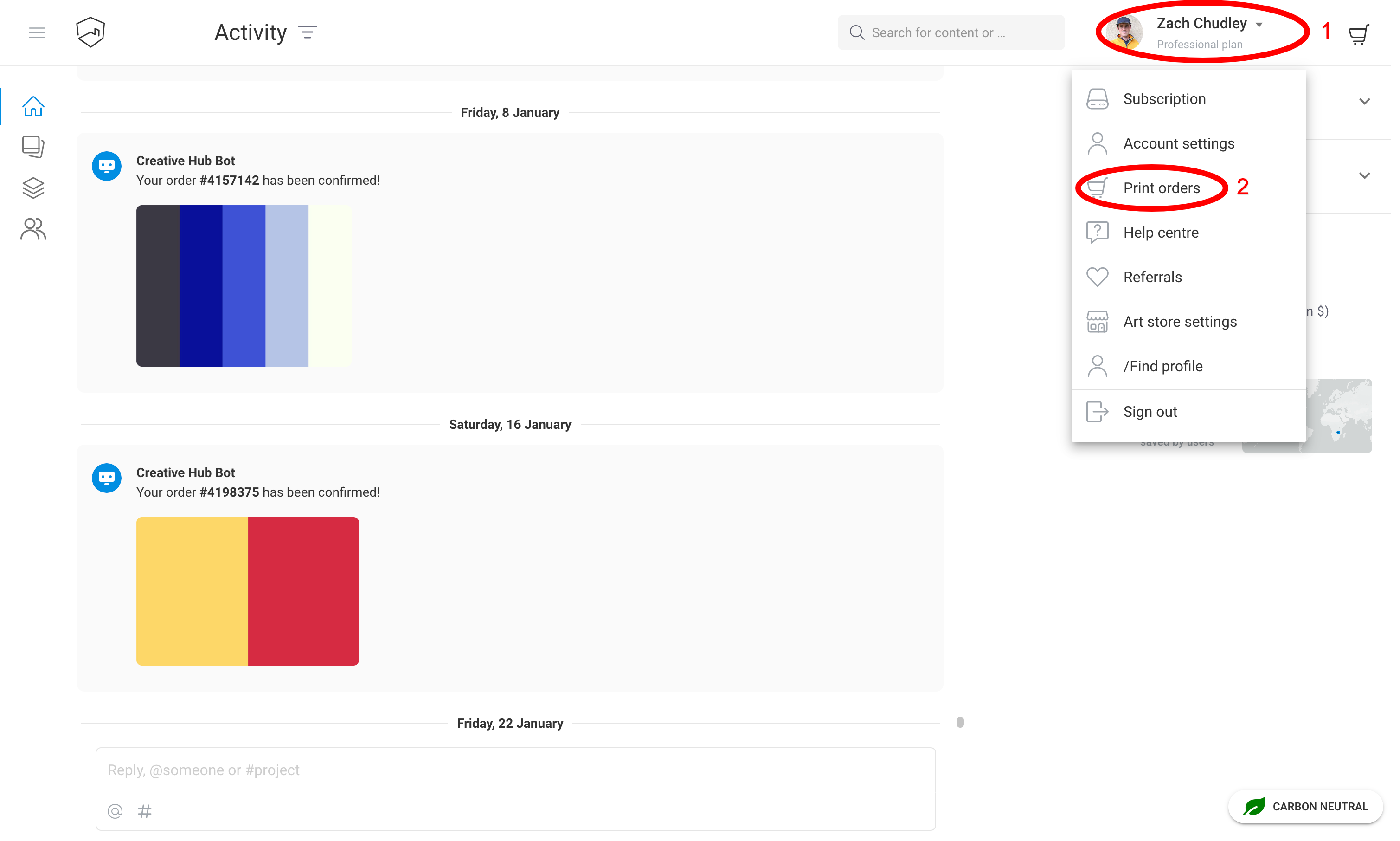Open the layers stack sidebar icon
The width and height of the screenshot is (1400, 841).
click(33, 188)
